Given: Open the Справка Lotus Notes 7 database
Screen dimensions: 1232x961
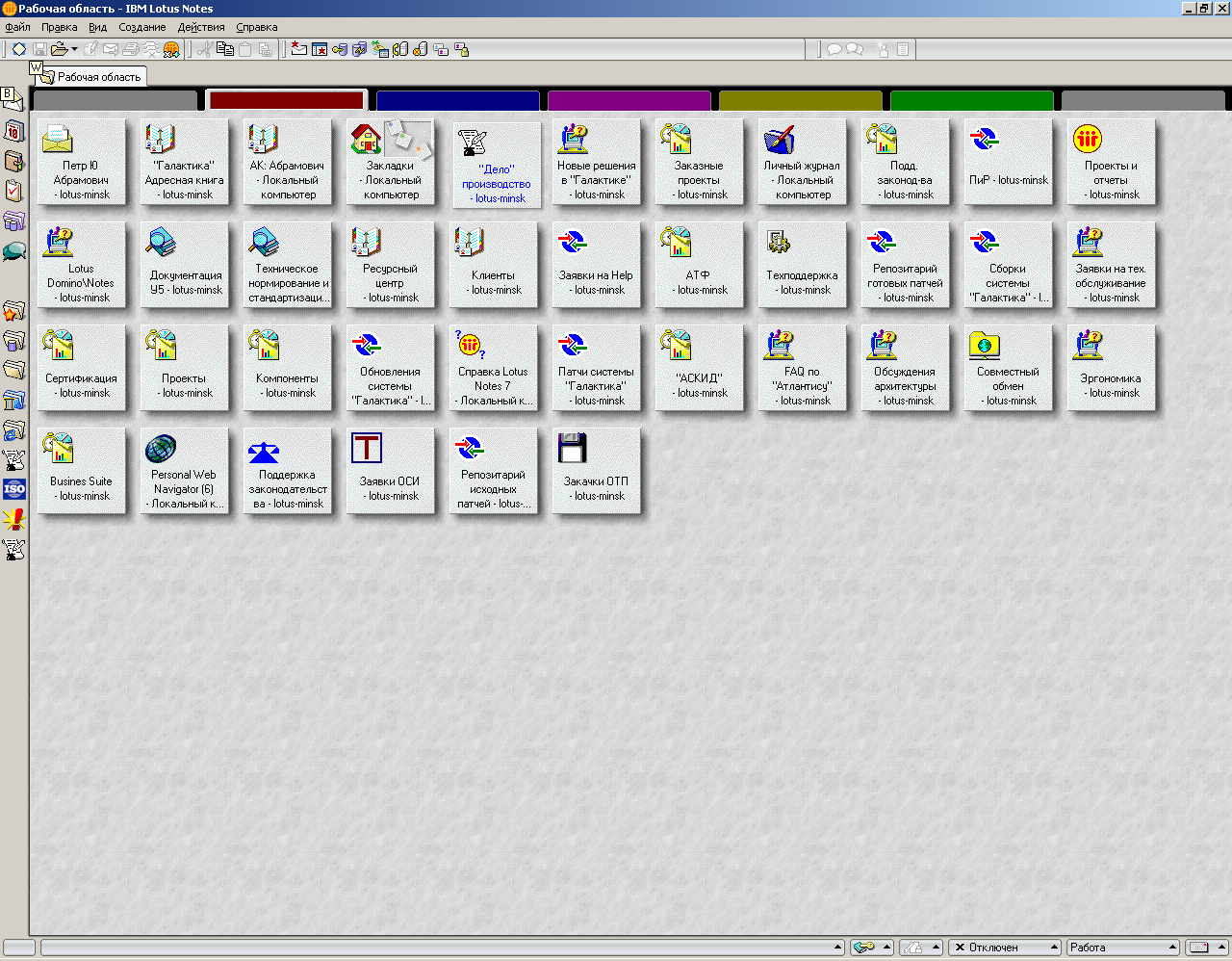Looking at the screenshot, I should 494,368.
